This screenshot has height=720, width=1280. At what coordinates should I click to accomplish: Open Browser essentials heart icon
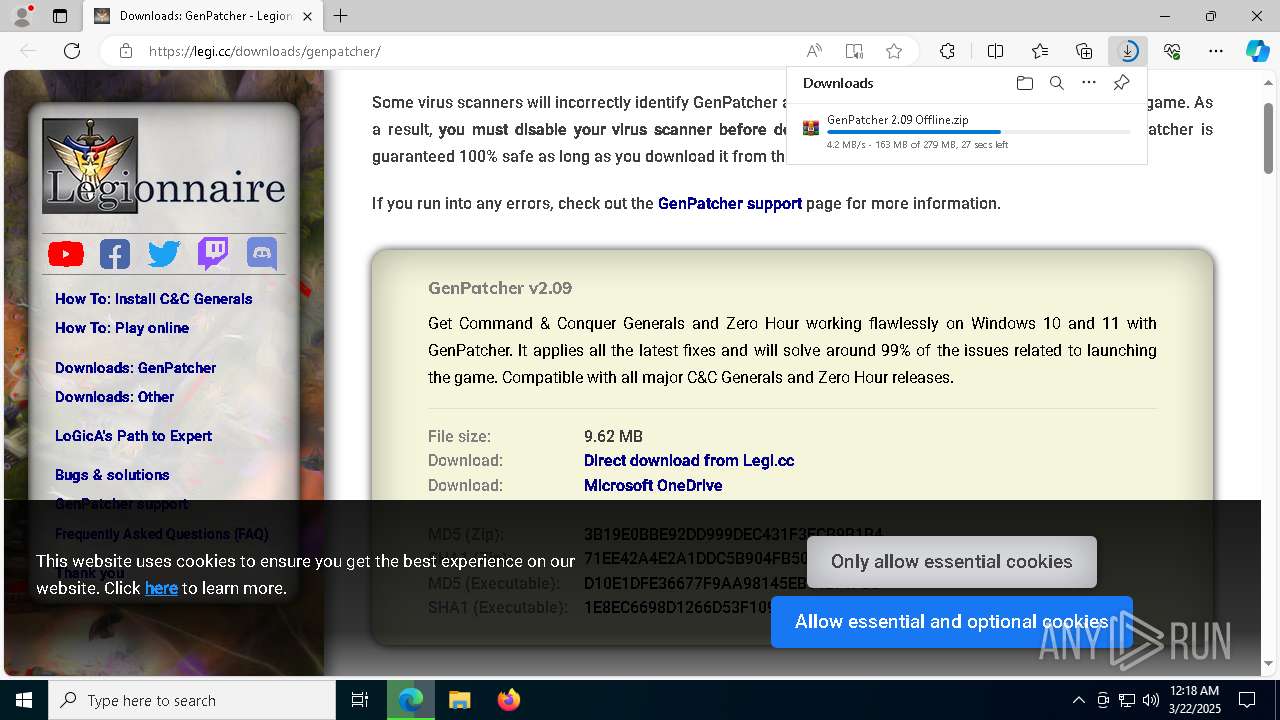coord(1172,51)
